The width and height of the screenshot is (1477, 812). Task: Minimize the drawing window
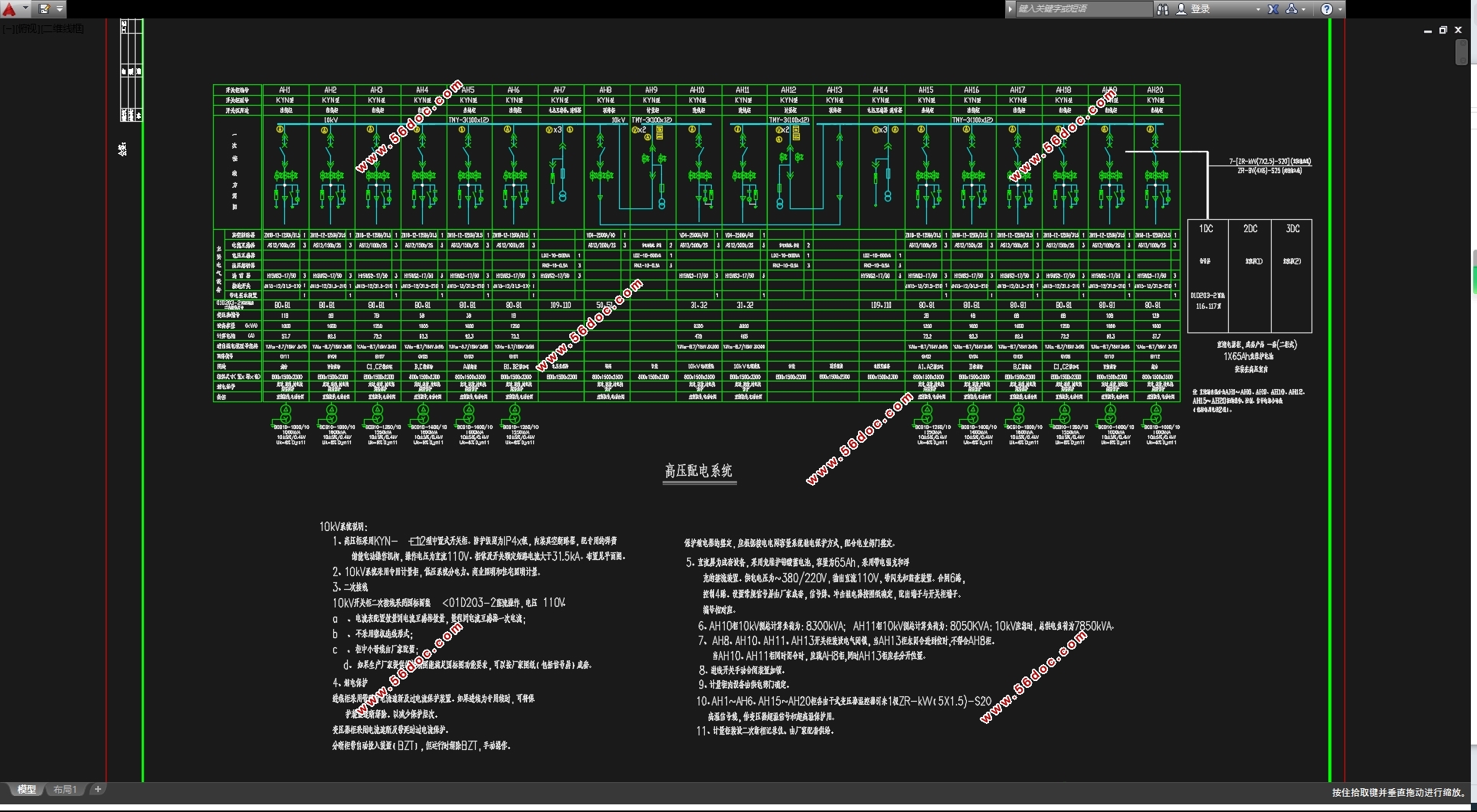1428,31
